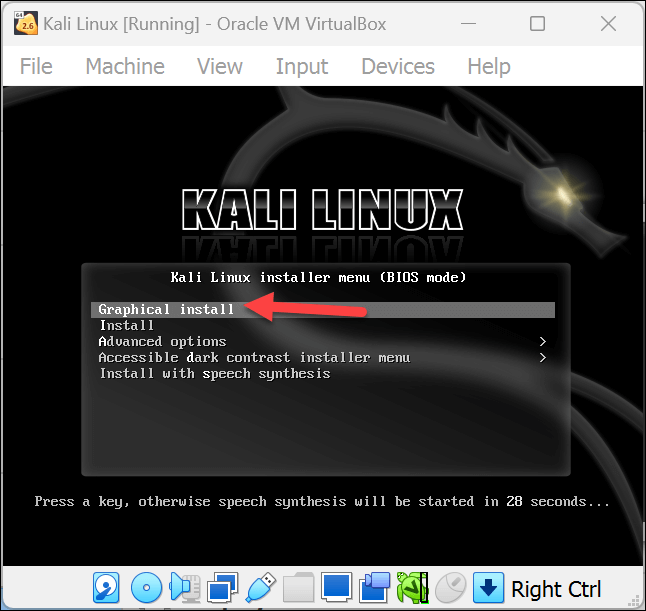Viewport: 646px width, 611px height.
Task: Open the Devices menu
Action: point(398,66)
